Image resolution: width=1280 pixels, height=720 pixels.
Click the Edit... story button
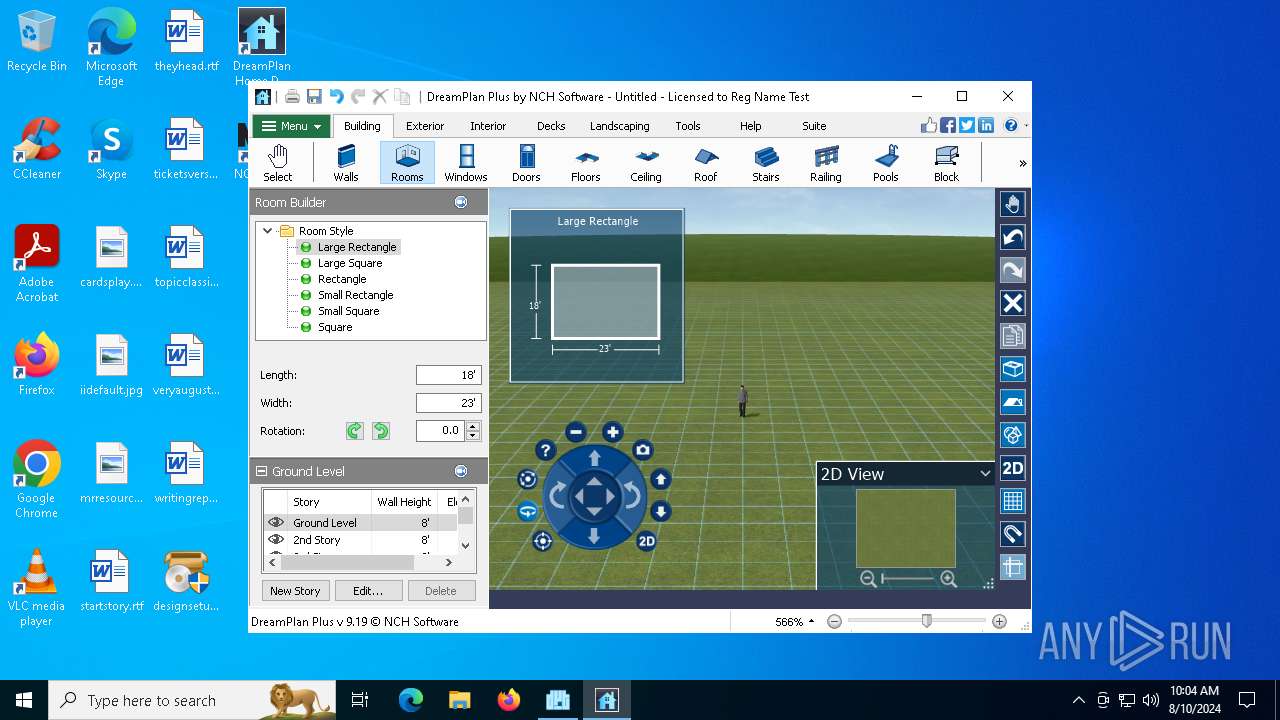pyautogui.click(x=368, y=591)
